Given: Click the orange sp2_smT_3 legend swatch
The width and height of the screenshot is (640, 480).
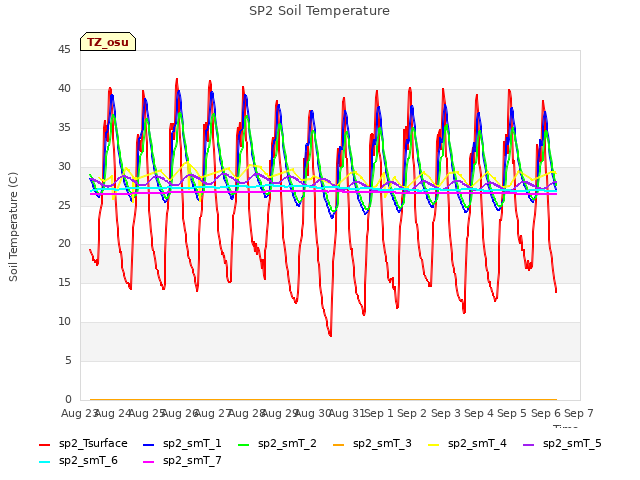Looking at the screenshot, I should [338, 444].
